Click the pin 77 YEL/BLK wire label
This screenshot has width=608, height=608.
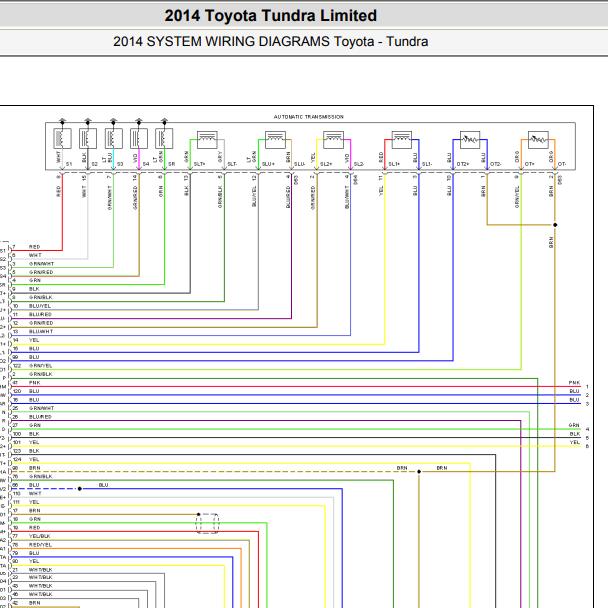click(x=40, y=536)
